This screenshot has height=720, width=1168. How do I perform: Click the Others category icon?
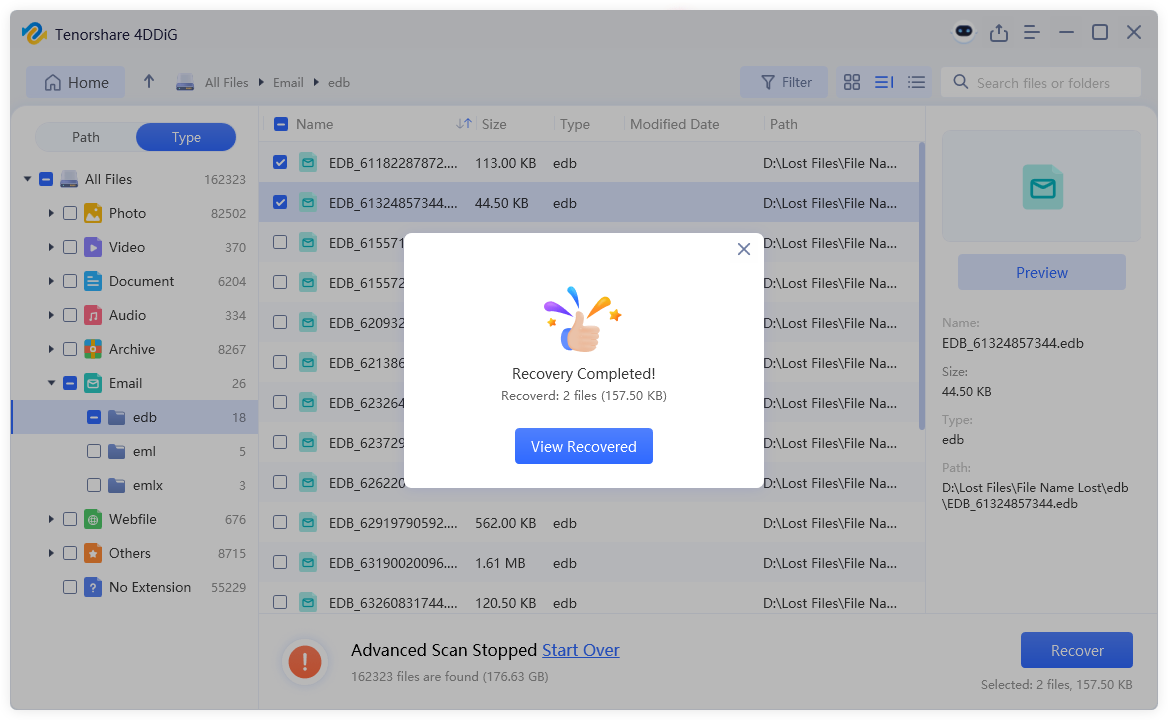[93, 553]
